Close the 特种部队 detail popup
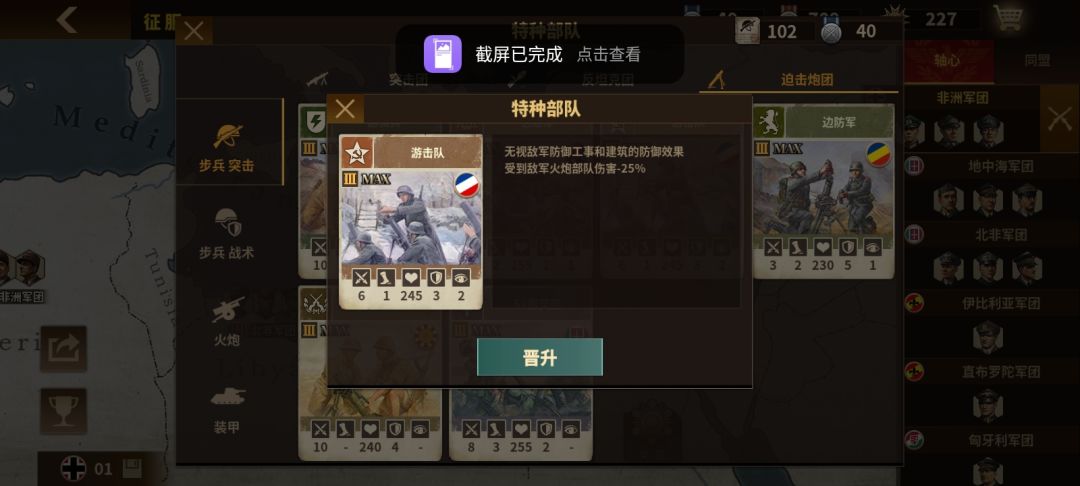 coord(345,109)
